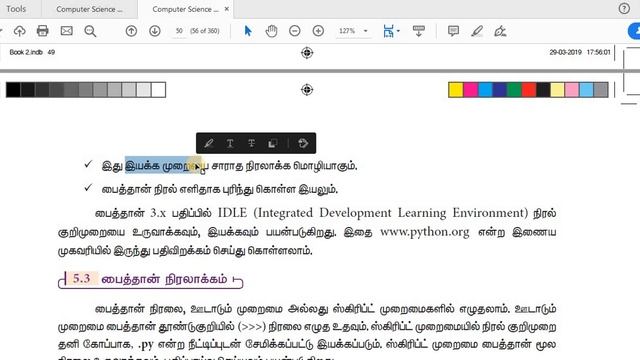
Task: Click the www.python.org text
Action: pos(424,232)
